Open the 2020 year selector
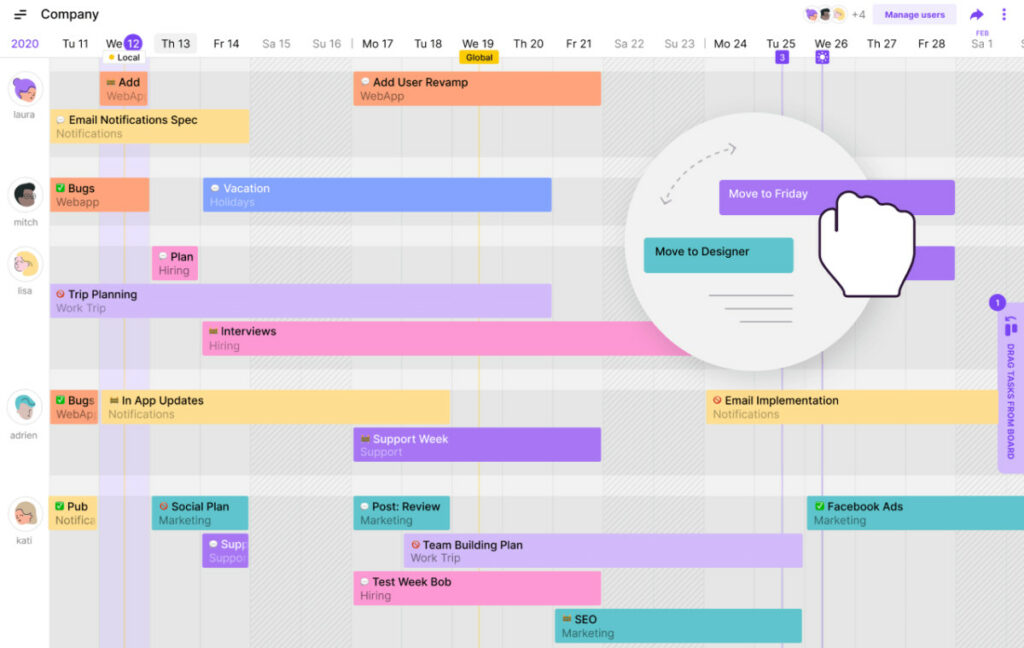1024x648 pixels. tap(25, 44)
